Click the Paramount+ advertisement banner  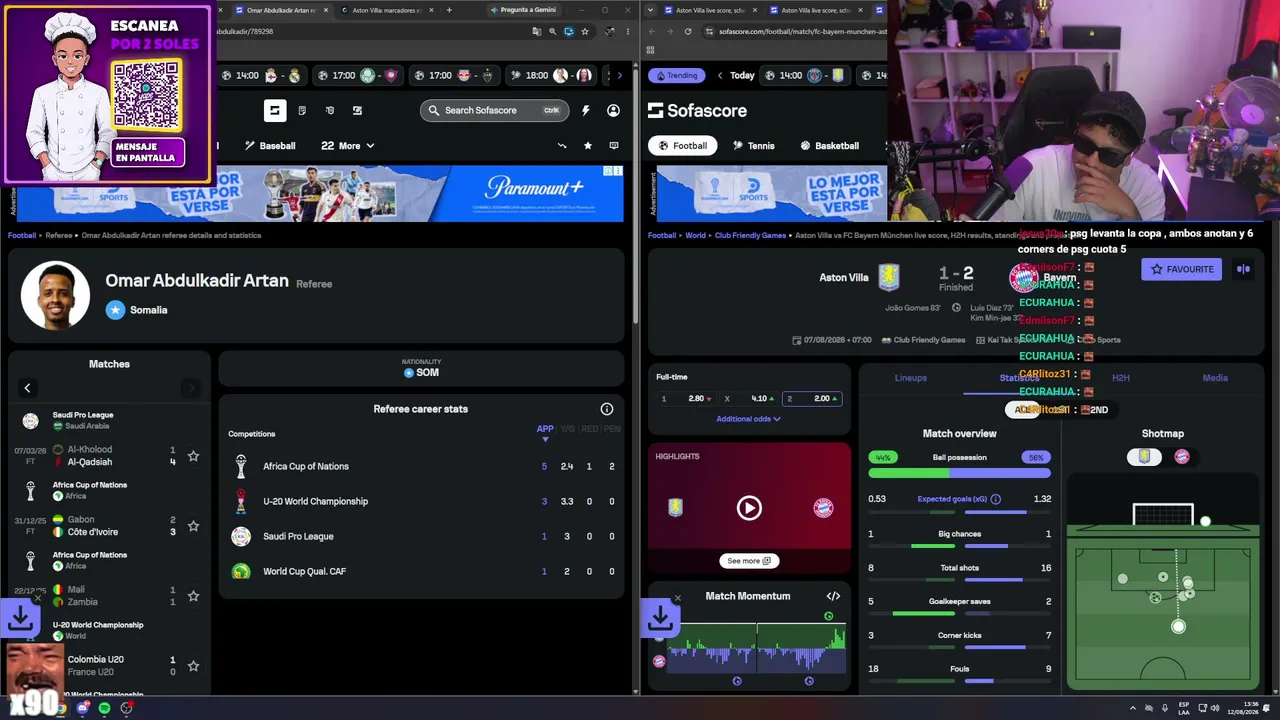pyautogui.click(x=320, y=194)
